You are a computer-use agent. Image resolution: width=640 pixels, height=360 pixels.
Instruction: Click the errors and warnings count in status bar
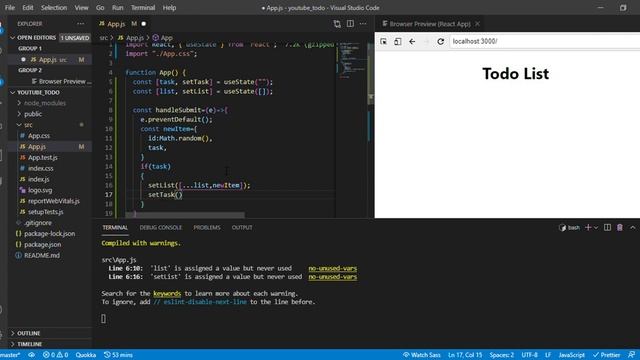[x=56, y=355]
